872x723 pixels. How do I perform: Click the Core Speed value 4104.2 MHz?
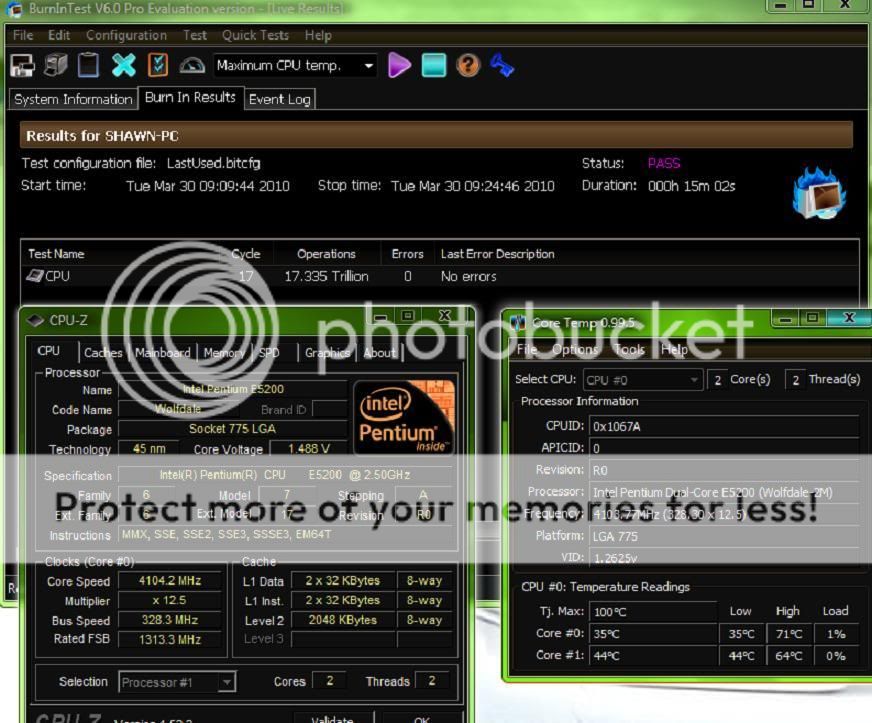click(x=170, y=581)
